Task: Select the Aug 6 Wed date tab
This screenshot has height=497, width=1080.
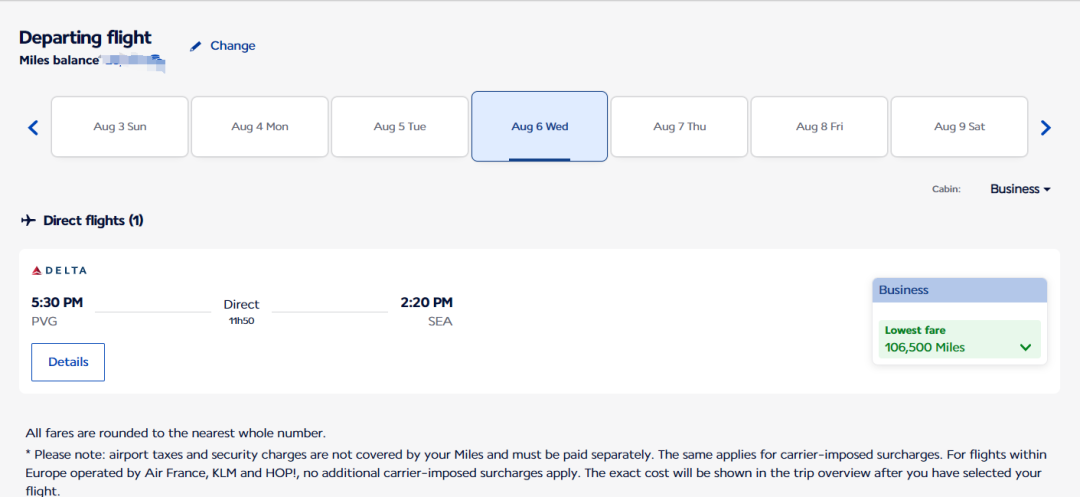Action: click(x=540, y=127)
